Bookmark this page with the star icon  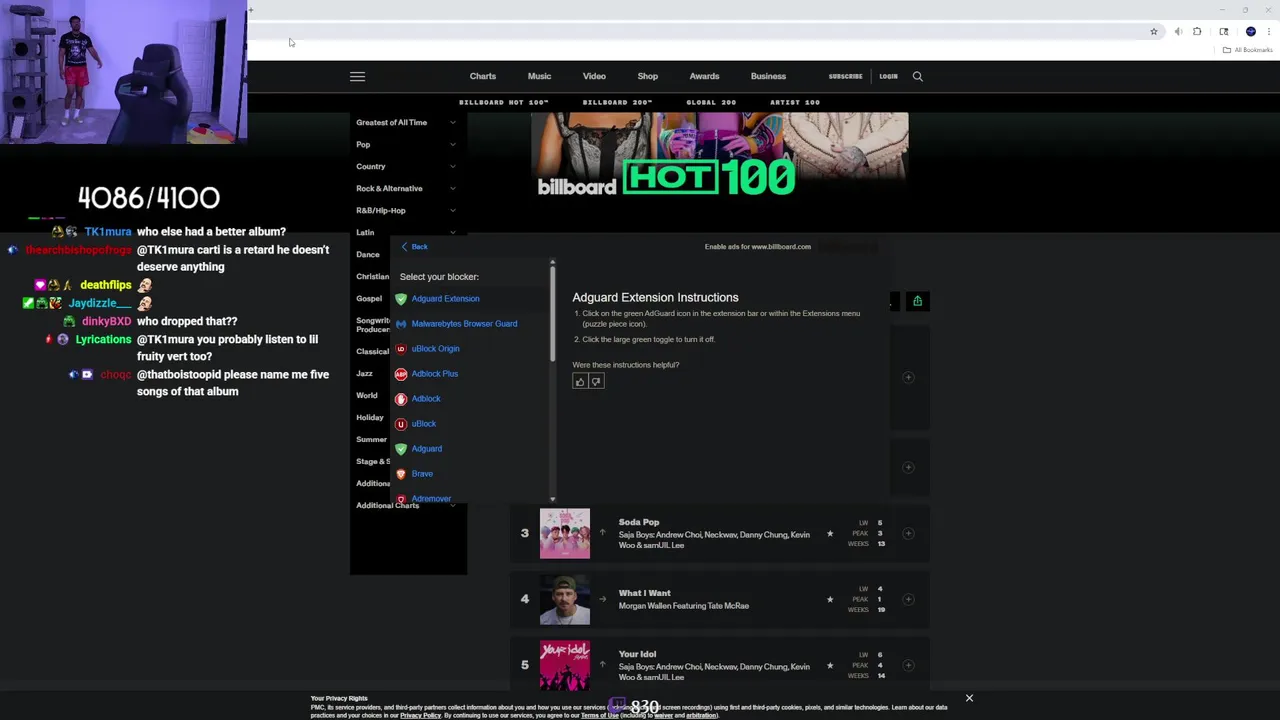click(x=1154, y=32)
